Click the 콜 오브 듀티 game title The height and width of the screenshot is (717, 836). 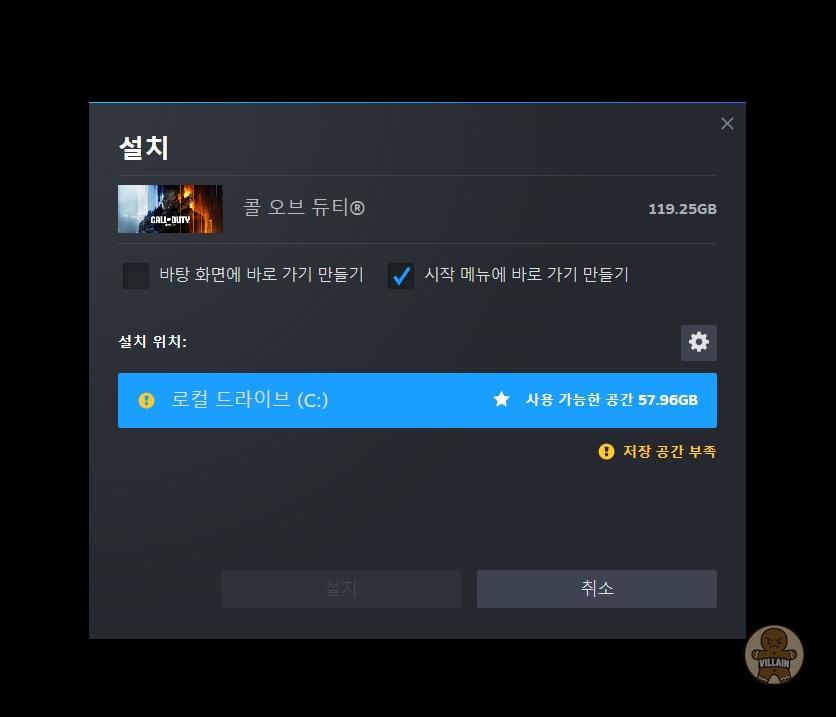[x=304, y=207]
